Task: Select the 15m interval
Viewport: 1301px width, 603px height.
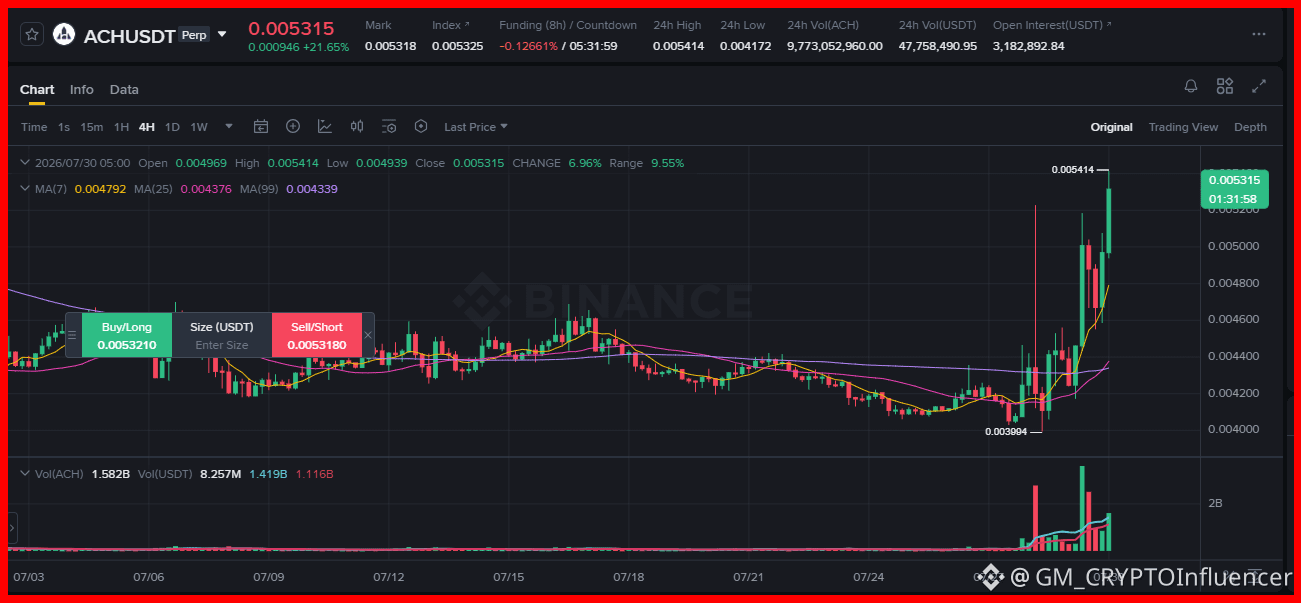Action: pos(92,127)
